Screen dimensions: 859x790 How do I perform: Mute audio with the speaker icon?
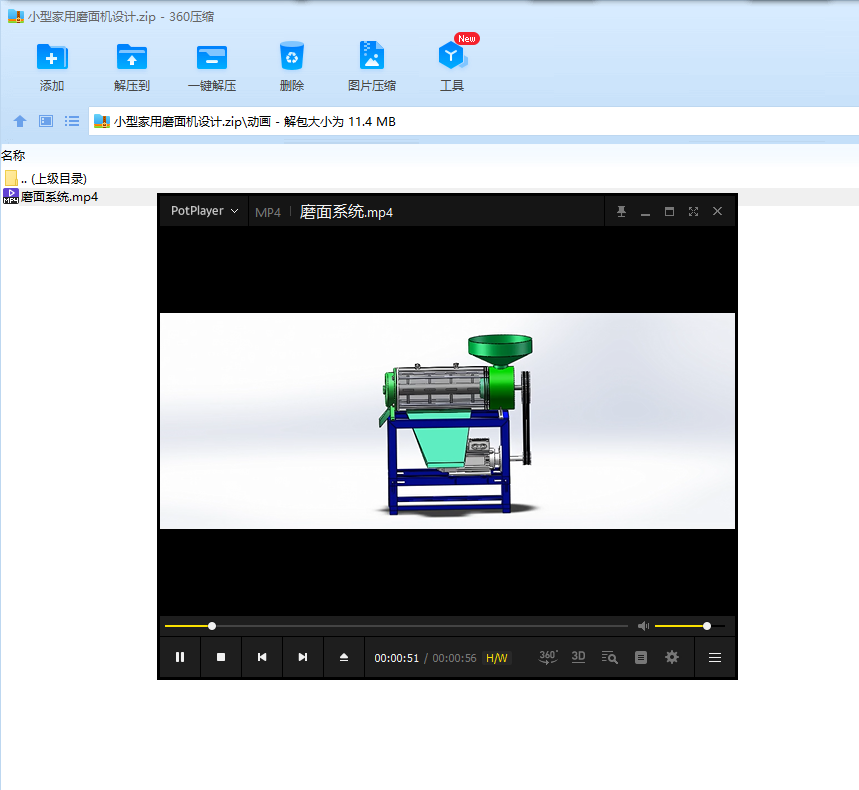pyautogui.click(x=643, y=626)
